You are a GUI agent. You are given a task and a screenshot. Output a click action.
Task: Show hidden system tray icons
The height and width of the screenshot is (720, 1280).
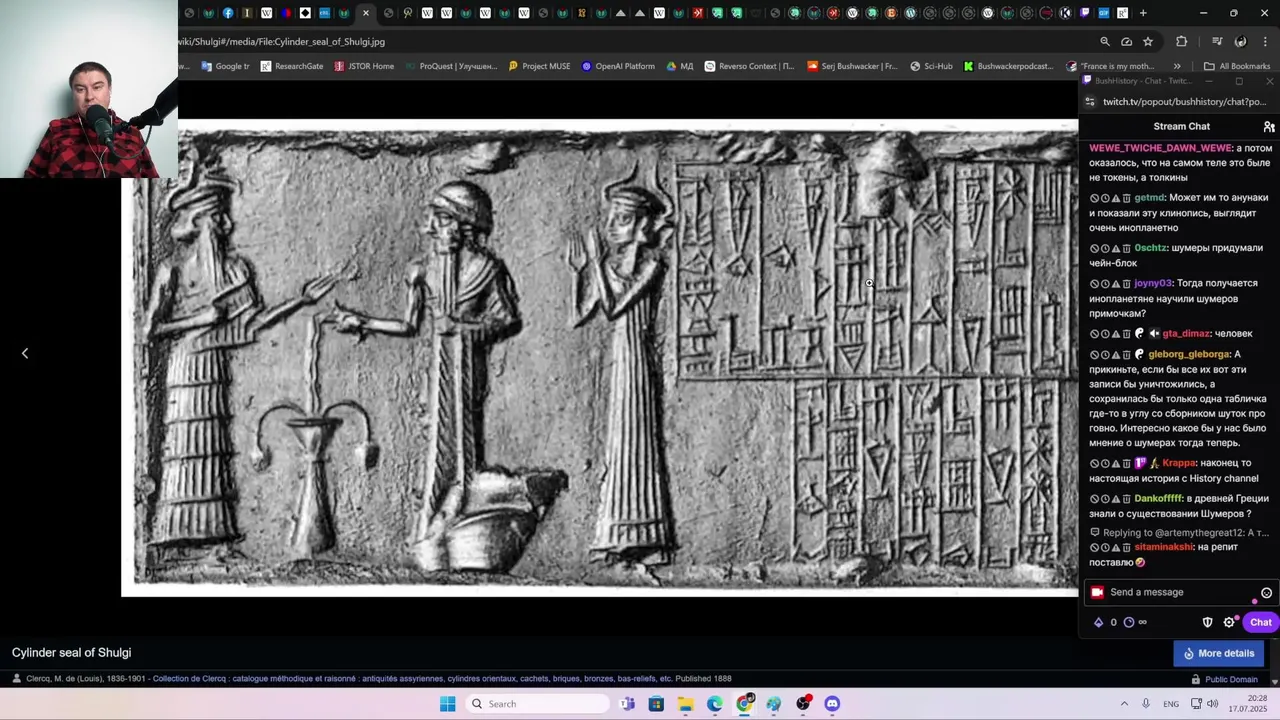point(1124,704)
